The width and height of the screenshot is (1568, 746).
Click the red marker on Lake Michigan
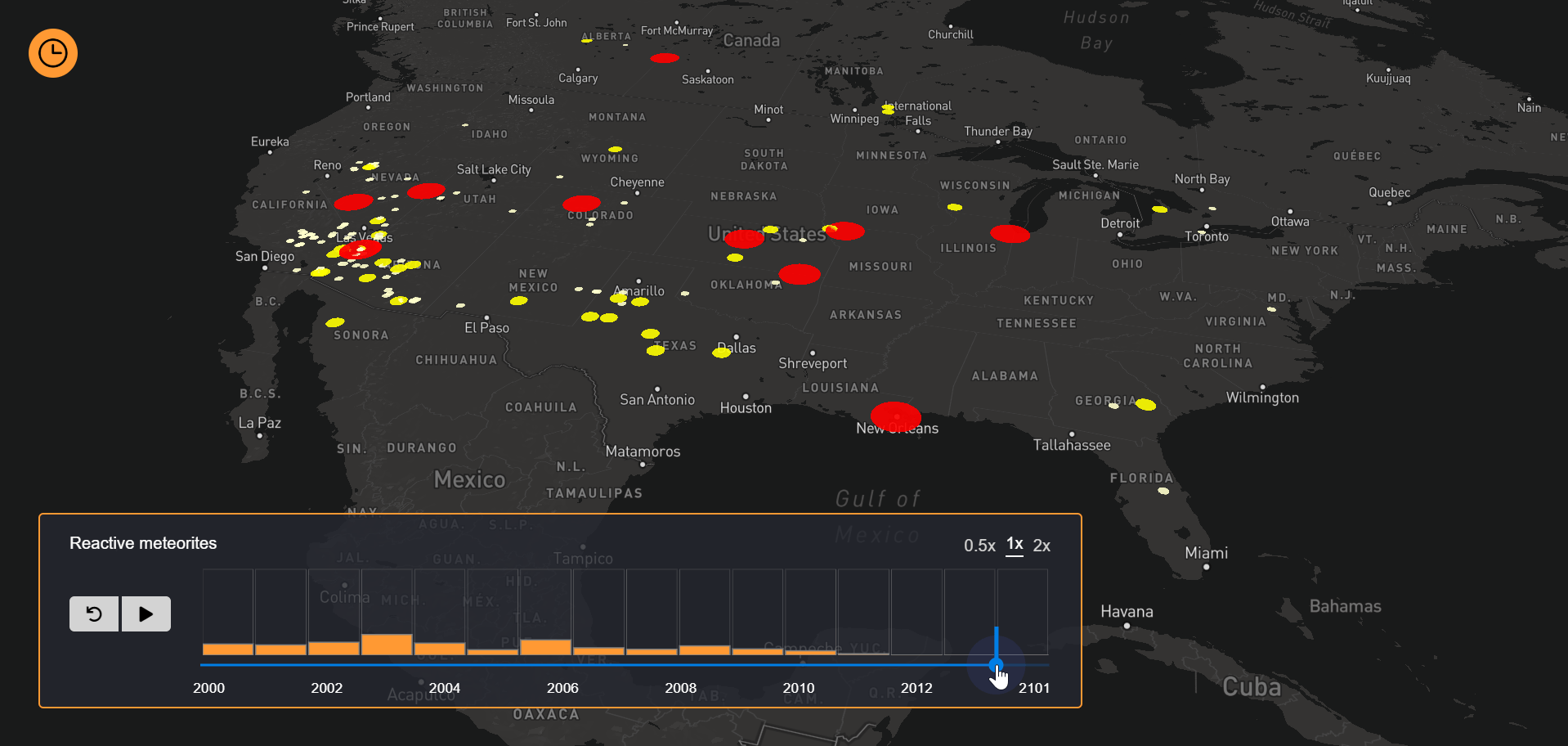click(1010, 234)
